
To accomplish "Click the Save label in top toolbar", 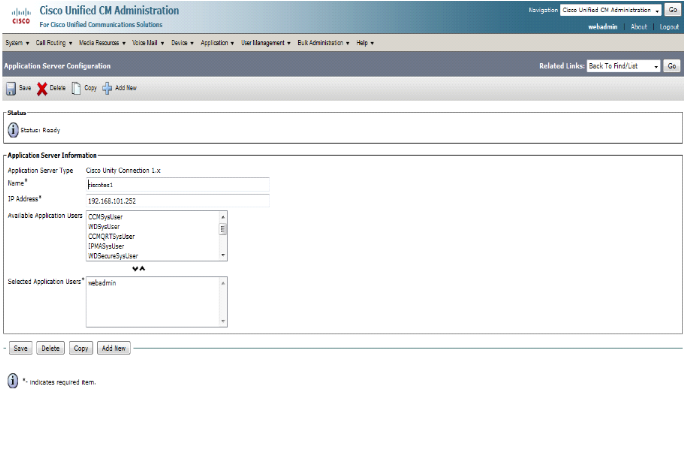I will pos(25,88).
